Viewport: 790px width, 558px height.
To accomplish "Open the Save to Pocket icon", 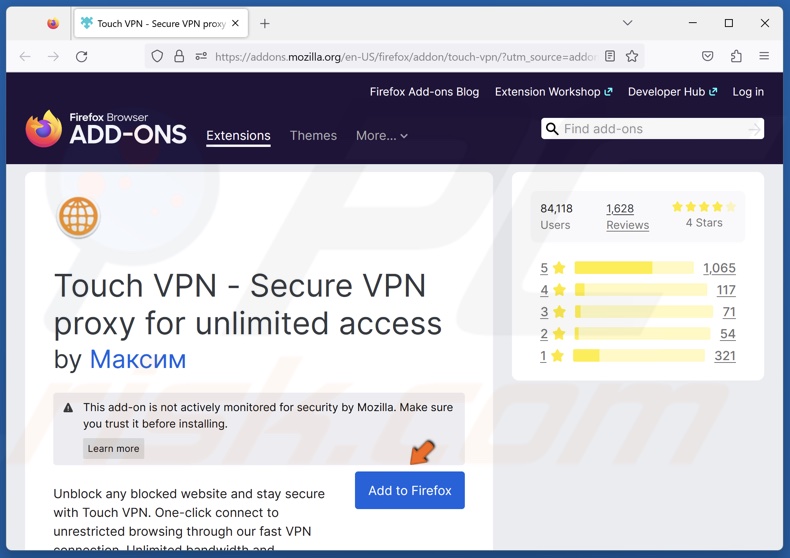I will [708, 57].
